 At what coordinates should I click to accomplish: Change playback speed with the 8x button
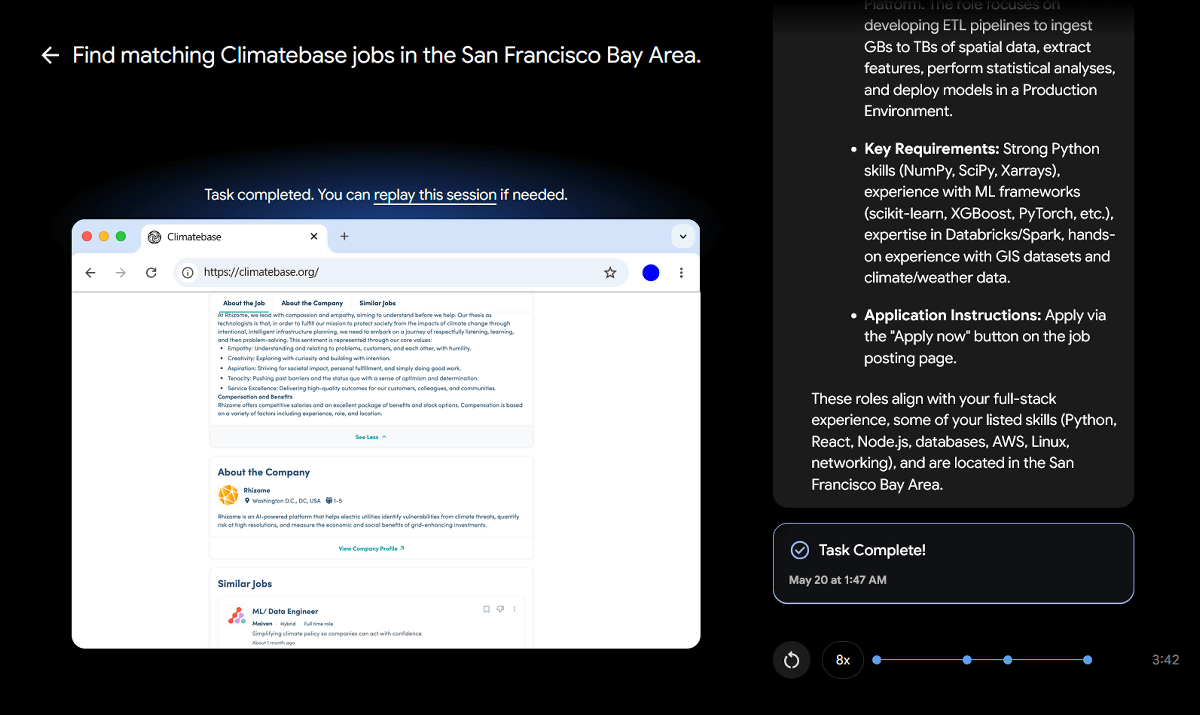pos(843,660)
